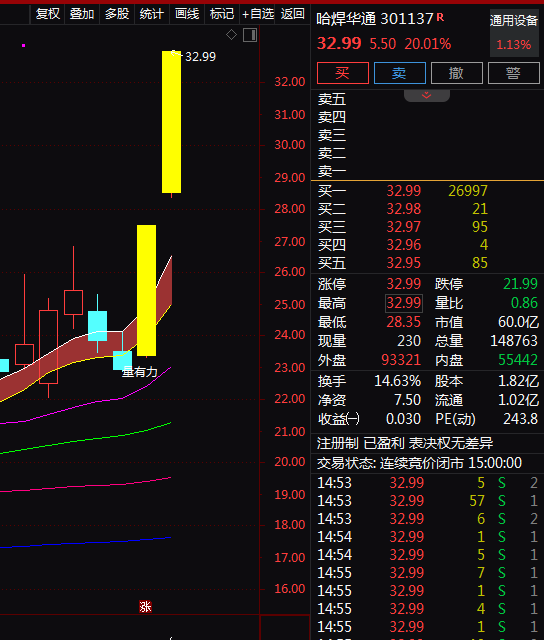Click the 警 alert button
544x640 pixels.
pos(513,73)
